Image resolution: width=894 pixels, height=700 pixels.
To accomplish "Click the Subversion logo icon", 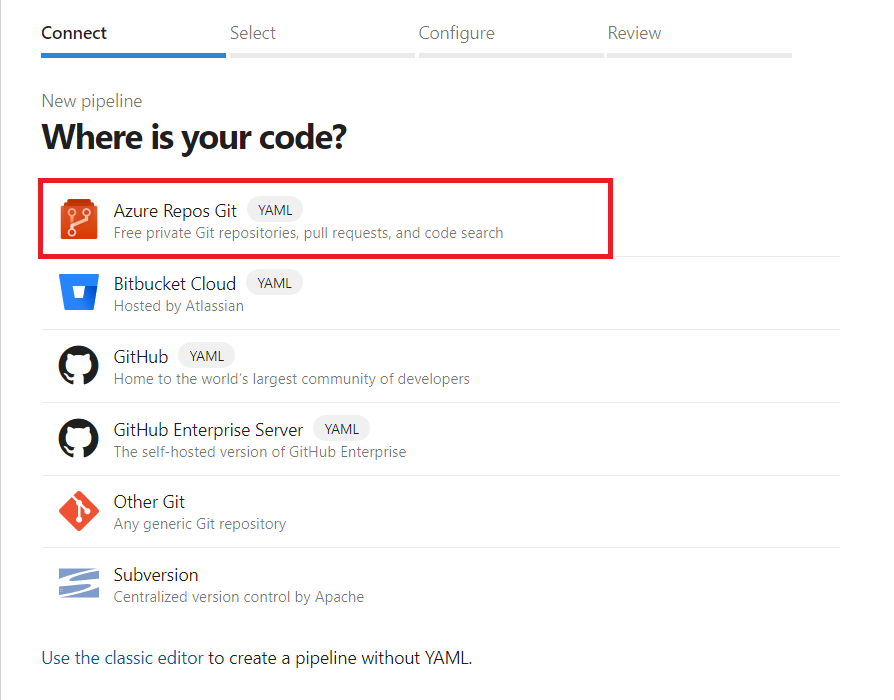I will coord(78,585).
